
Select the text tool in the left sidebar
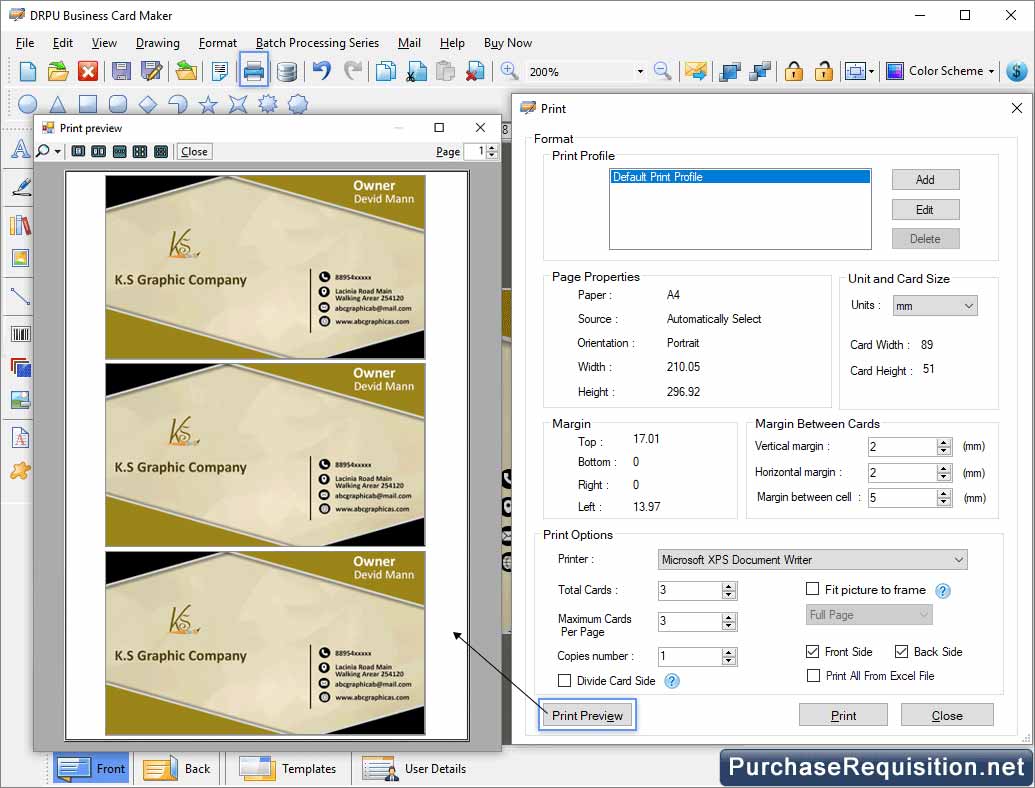20,148
